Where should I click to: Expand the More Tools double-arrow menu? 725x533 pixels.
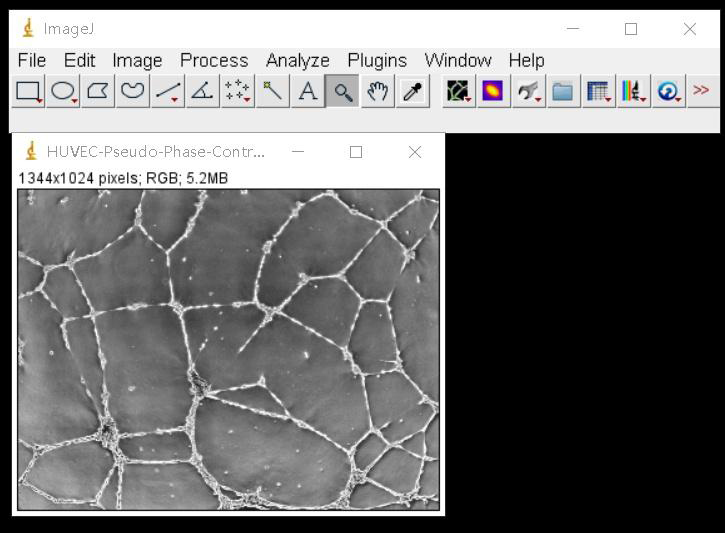(x=701, y=91)
